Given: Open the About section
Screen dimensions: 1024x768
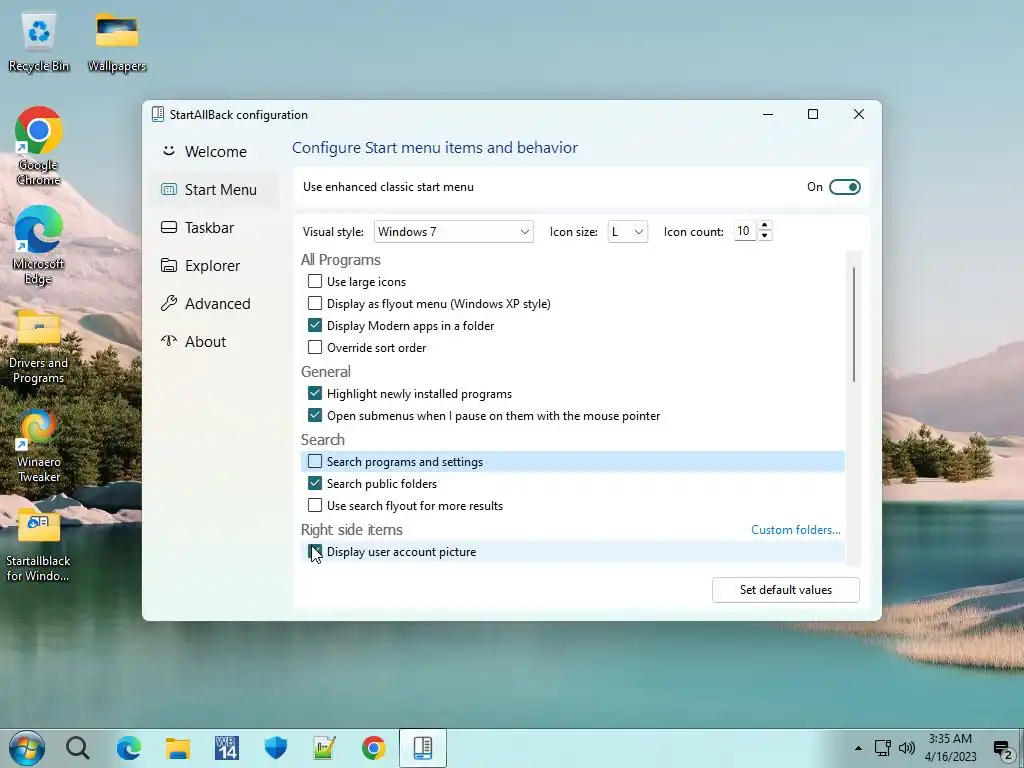Looking at the screenshot, I should pos(214,342).
